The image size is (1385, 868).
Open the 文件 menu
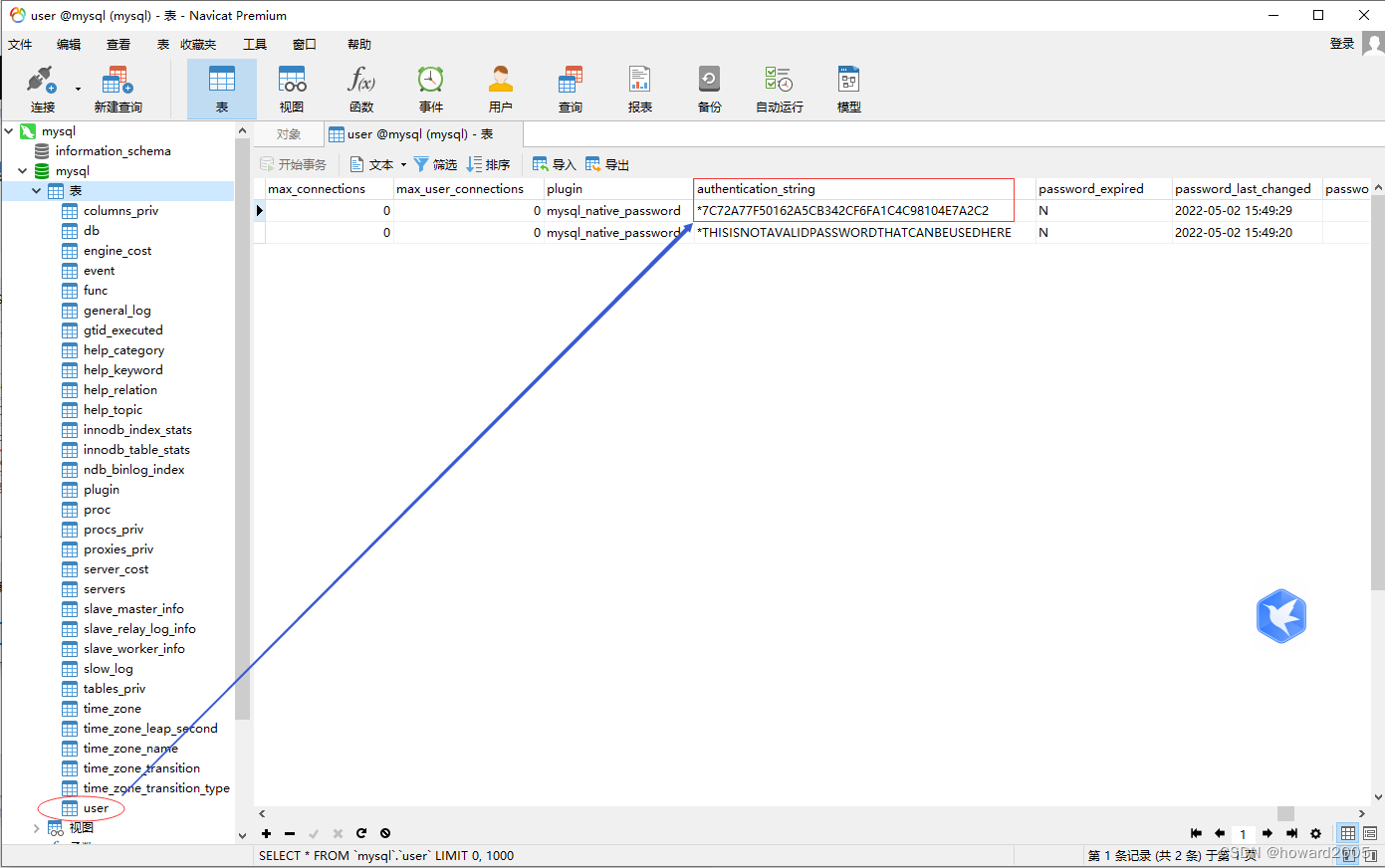(20, 45)
